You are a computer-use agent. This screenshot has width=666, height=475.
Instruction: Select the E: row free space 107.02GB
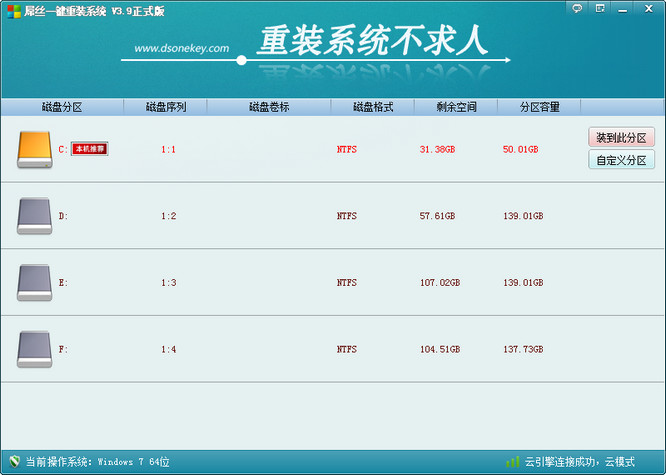(x=438, y=283)
